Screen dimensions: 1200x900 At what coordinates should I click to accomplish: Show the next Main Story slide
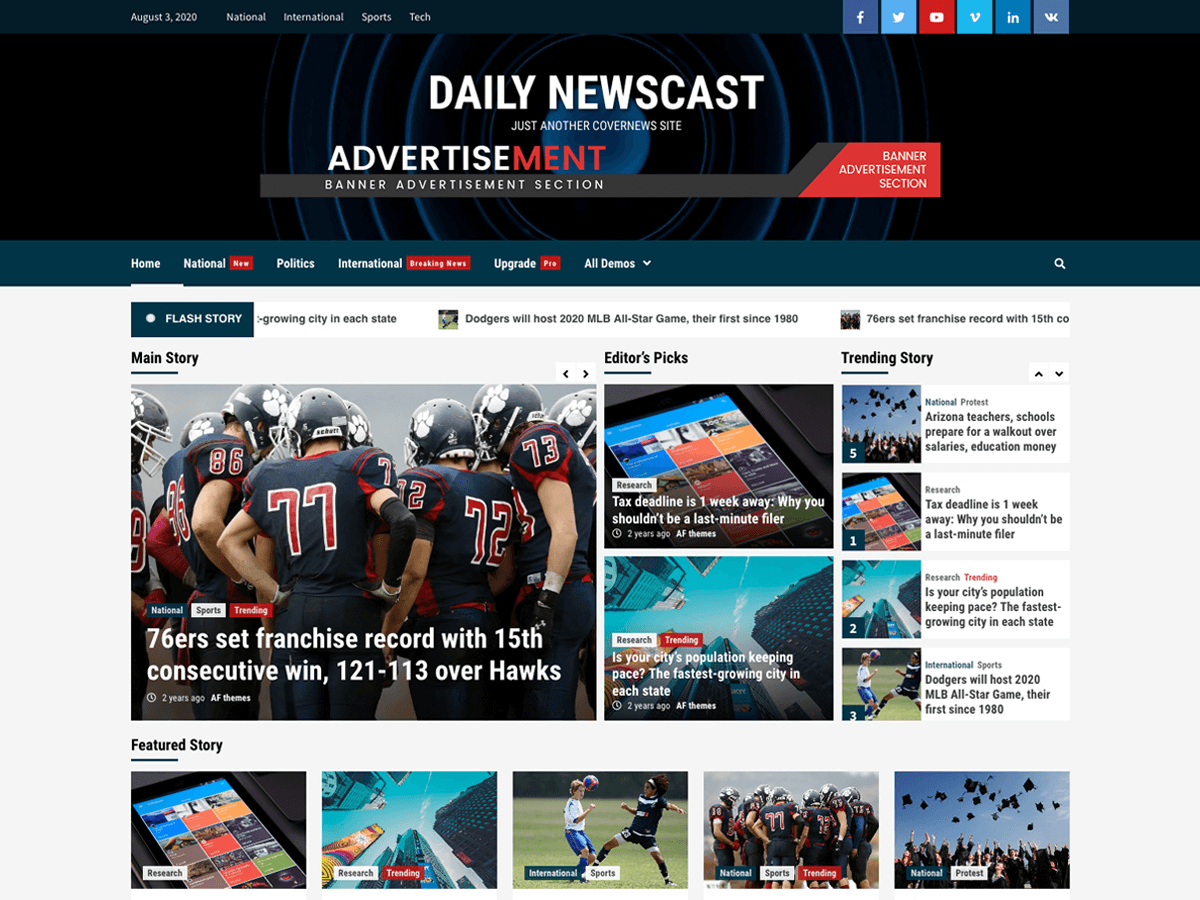(586, 372)
